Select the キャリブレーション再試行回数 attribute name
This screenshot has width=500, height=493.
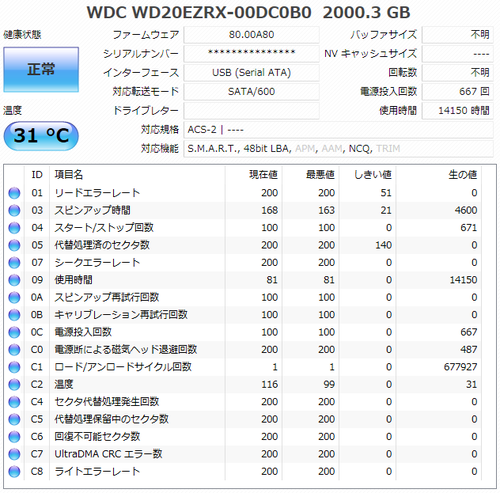pos(121,315)
